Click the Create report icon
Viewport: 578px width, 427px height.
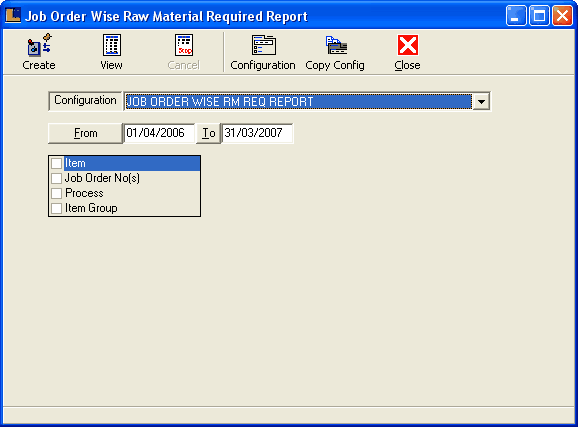39,45
